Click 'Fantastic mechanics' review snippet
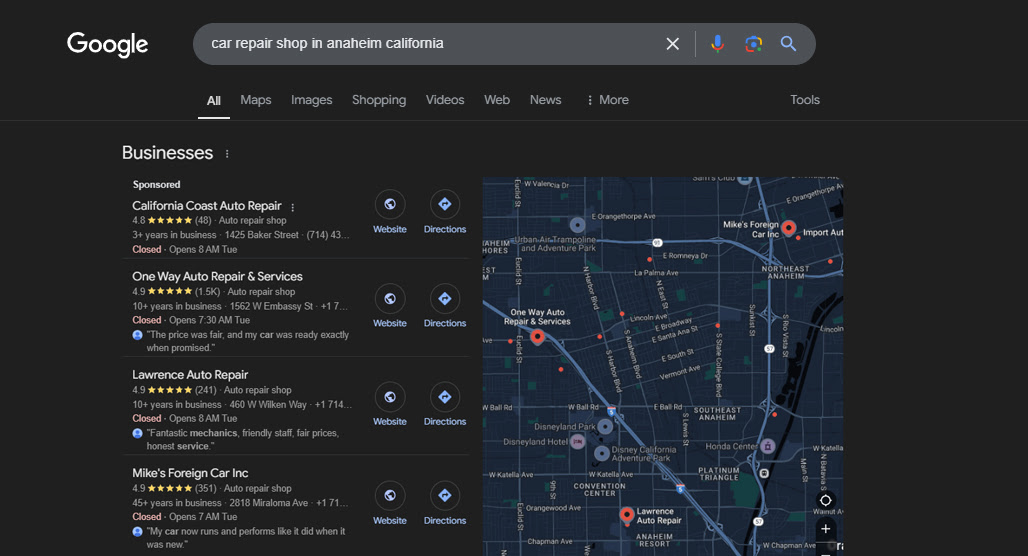1028x556 pixels. [243, 439]
